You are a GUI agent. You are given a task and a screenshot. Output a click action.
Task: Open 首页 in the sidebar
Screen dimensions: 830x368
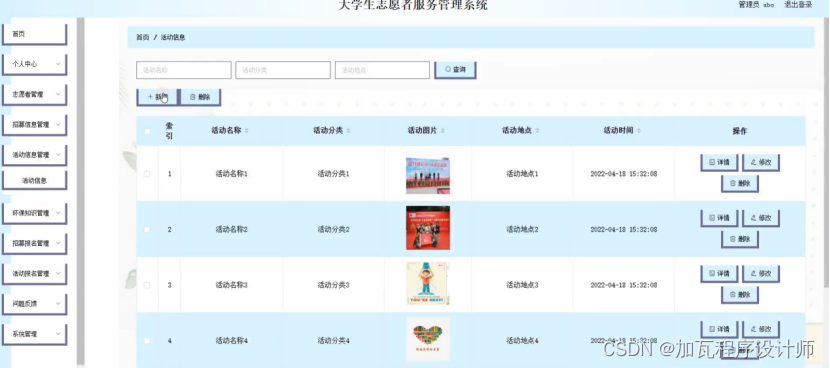34,34
